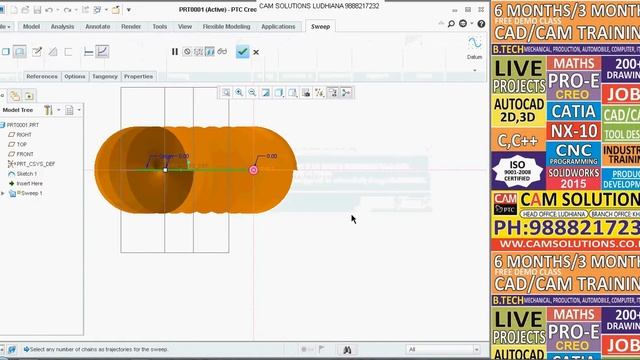The height and width of the screenshot is (360, 640).
Task: Click the Folder Browser tab icon
Action: [x=15, y=96]
